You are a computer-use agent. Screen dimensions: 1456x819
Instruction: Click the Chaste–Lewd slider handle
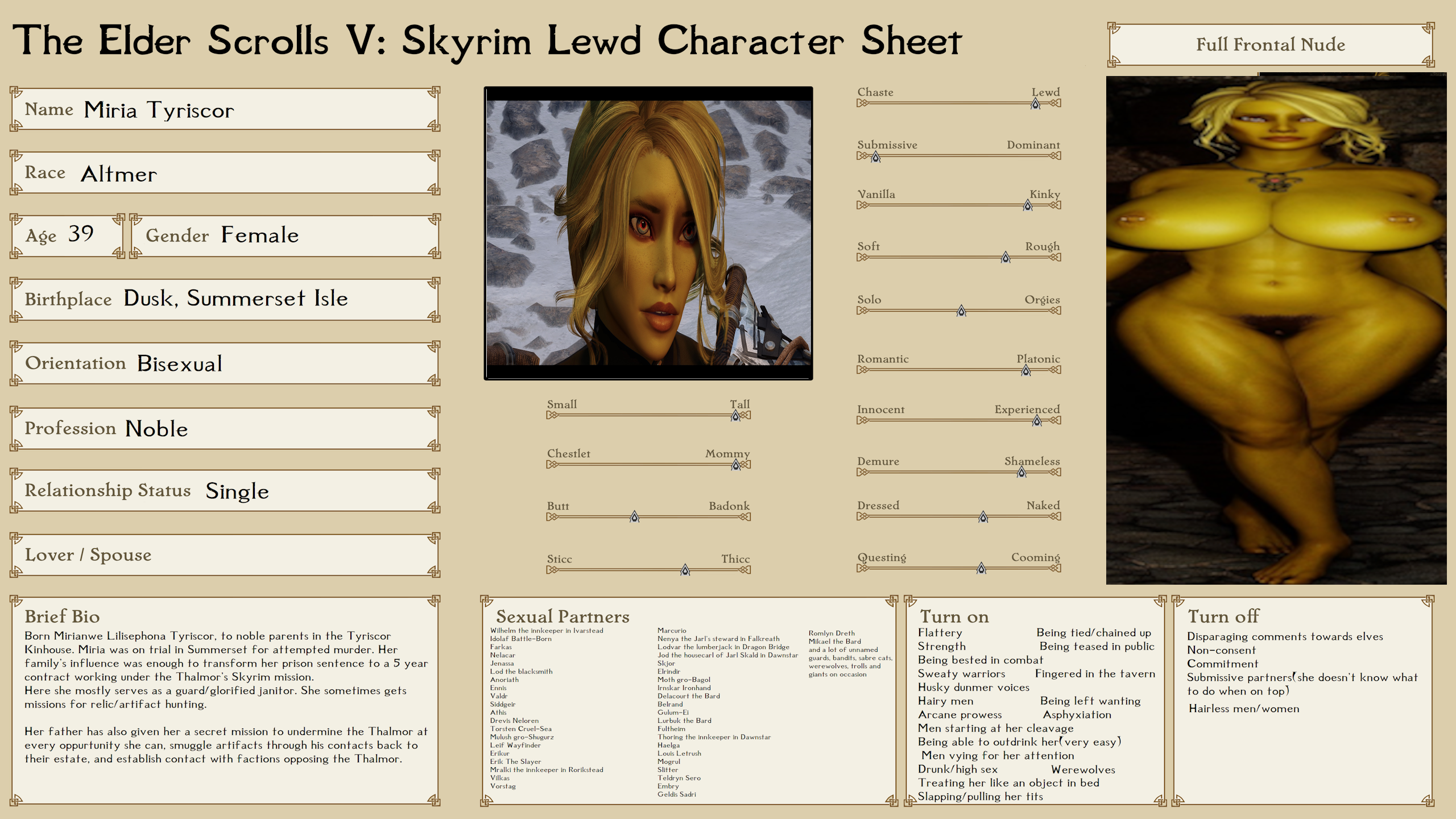pos(1036,104)
